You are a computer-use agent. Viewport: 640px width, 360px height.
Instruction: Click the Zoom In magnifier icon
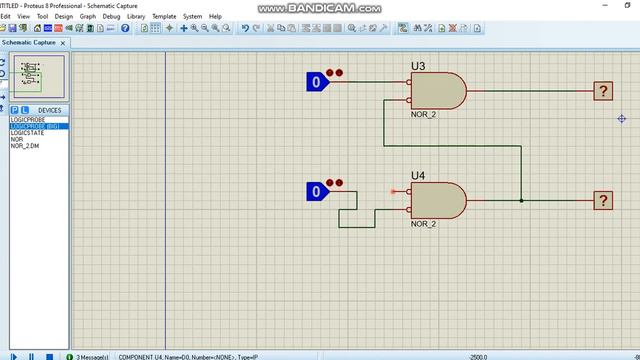tap(194, 28)
